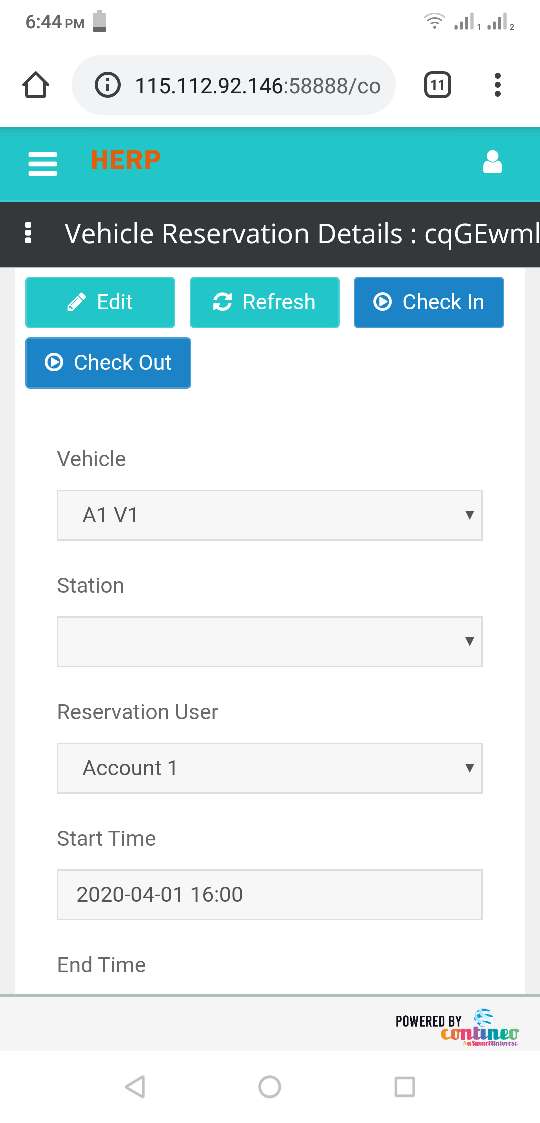Tap the browser home icon
The width and height of the screenshot is (540, 1123).
pyautogui.click(x=35, y=86)
